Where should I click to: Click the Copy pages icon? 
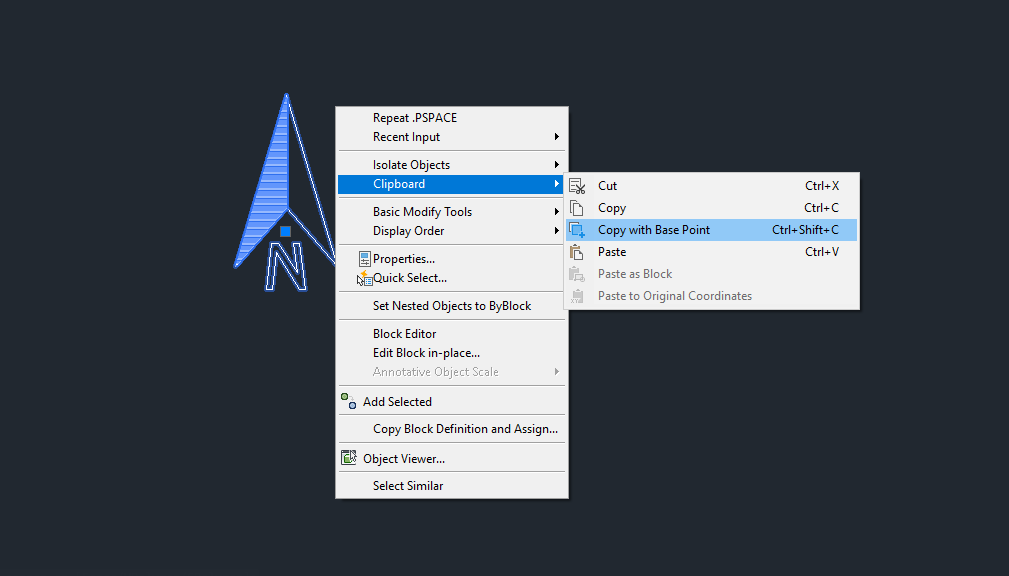[577, 208]
